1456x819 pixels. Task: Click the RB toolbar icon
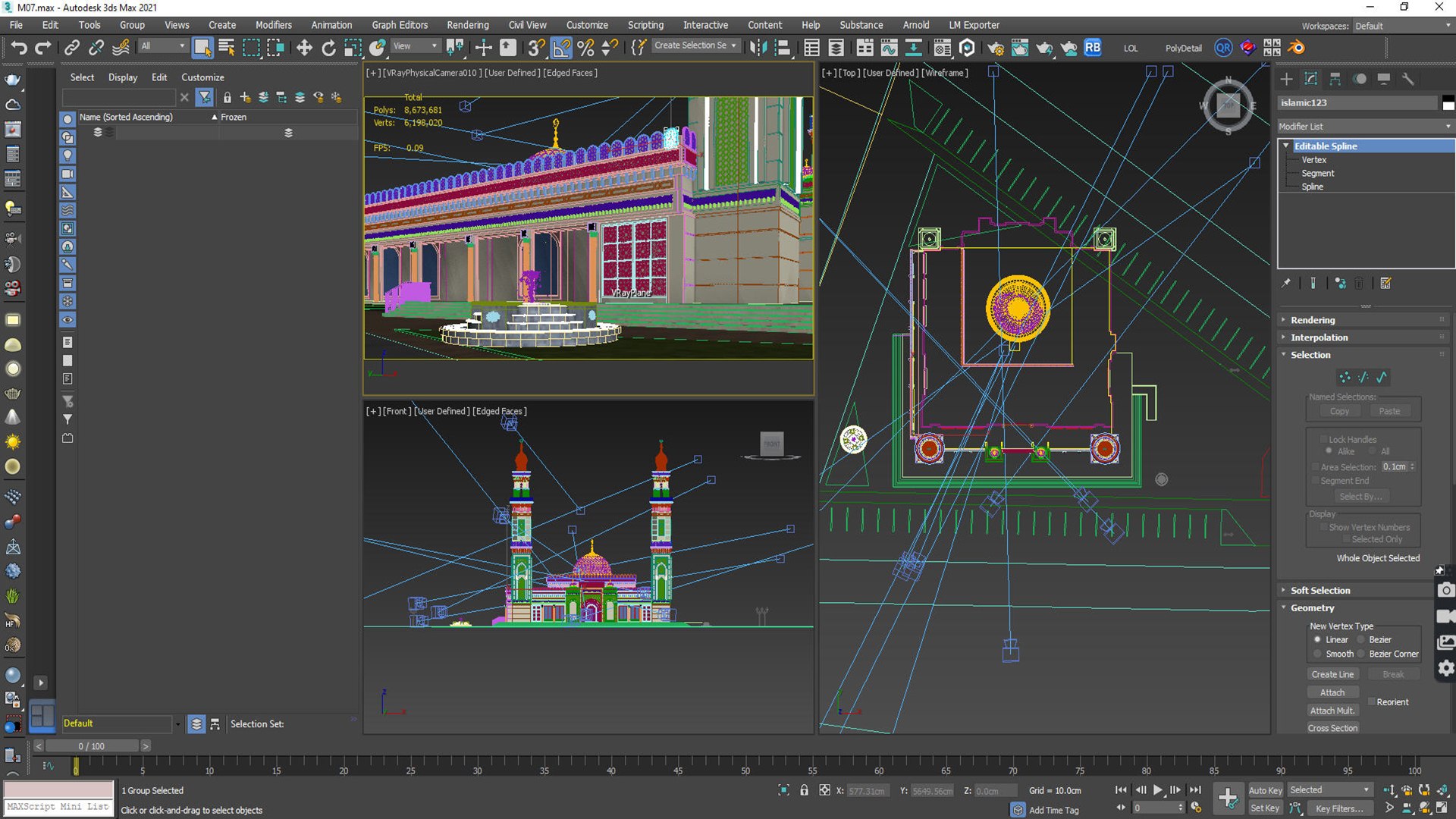pyautogui.click(x=1093, y=48)
